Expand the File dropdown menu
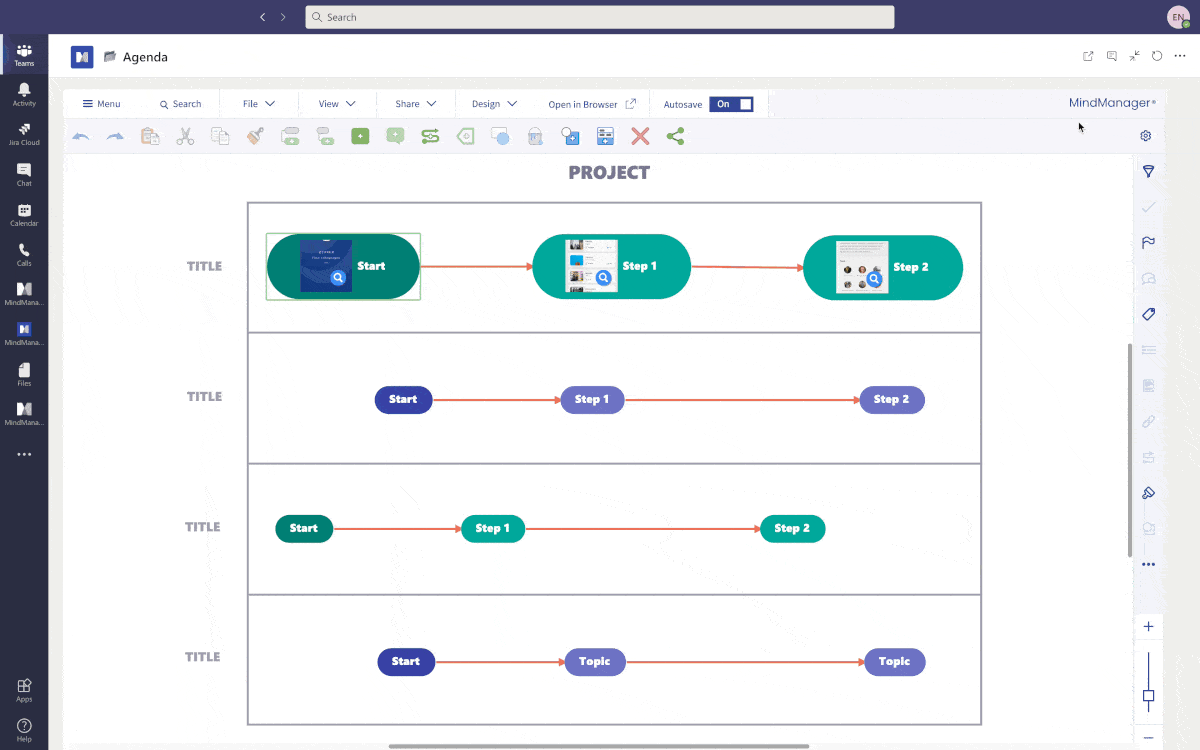The width and height of the screenshot is (1200, 750). coord(258,104)
